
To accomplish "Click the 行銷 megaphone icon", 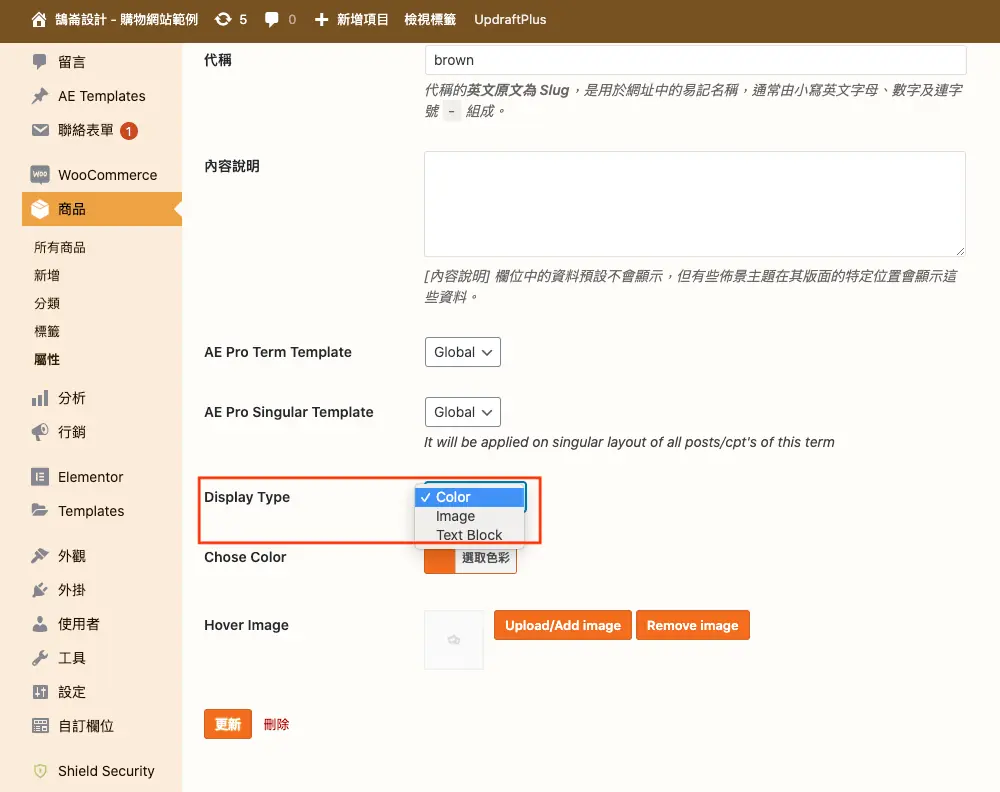I will click(x=40, y=432).
